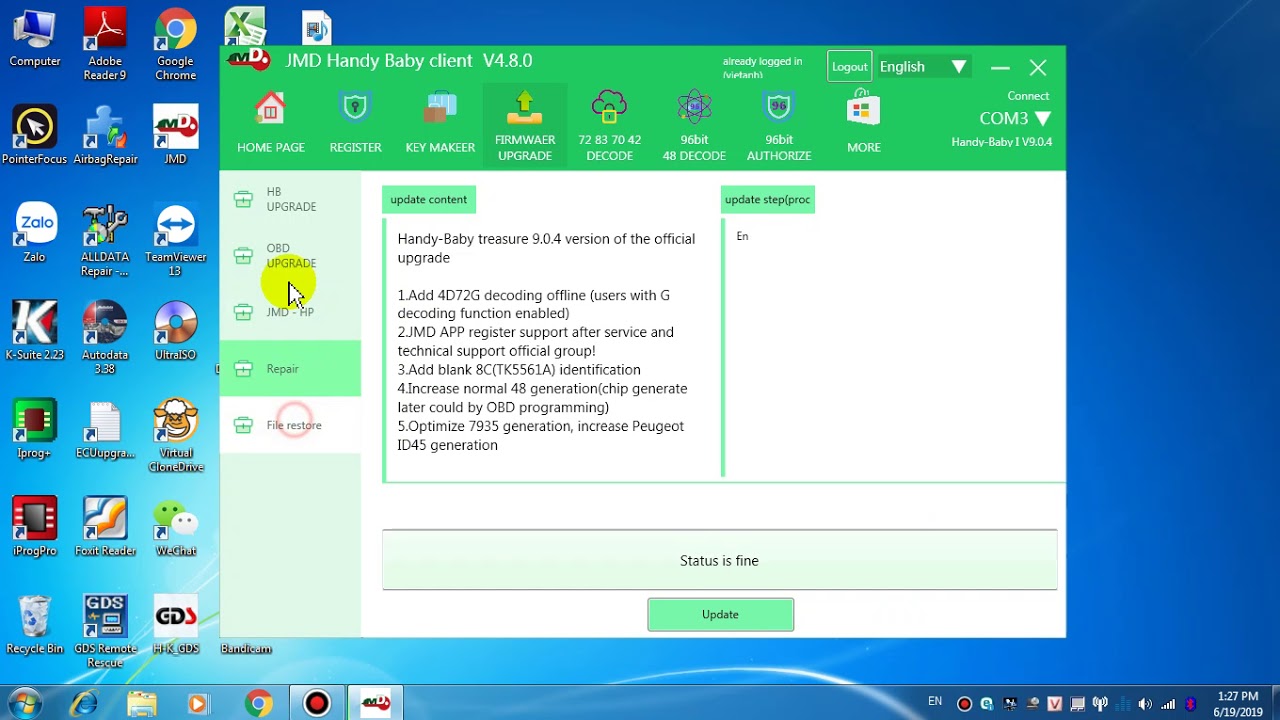Screen dimensions: 1280x720
Task: Open WeChat desktop icon
Action: (x=175, y=526)
